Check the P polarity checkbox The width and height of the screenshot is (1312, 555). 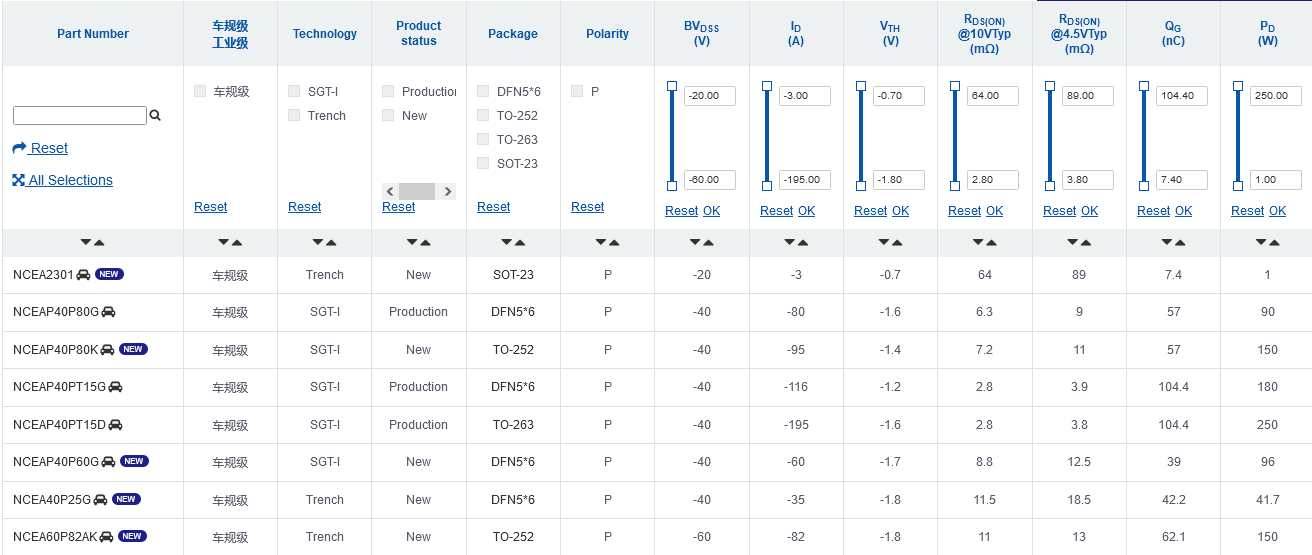tap(577, 91)
